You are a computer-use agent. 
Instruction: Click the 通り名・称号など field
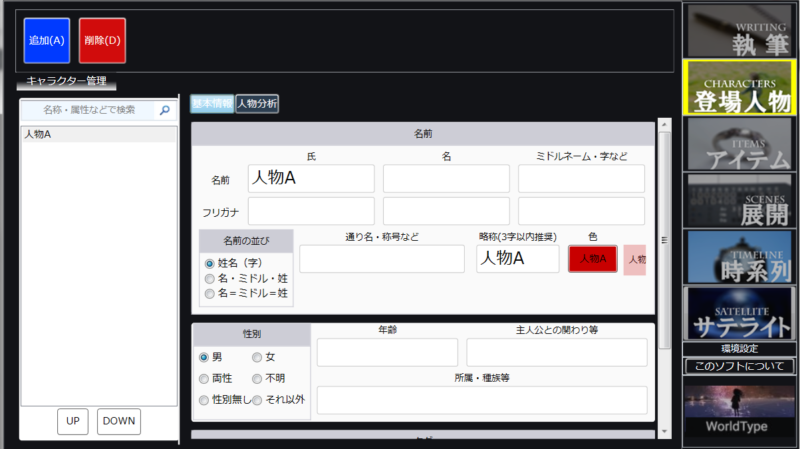point(382,259)
